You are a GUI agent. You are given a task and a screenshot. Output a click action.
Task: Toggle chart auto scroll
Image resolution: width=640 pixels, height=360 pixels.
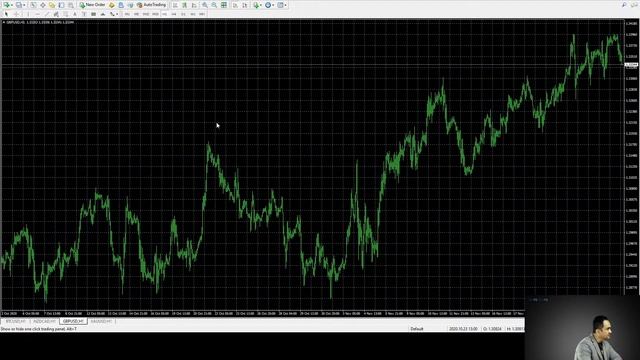235,5
